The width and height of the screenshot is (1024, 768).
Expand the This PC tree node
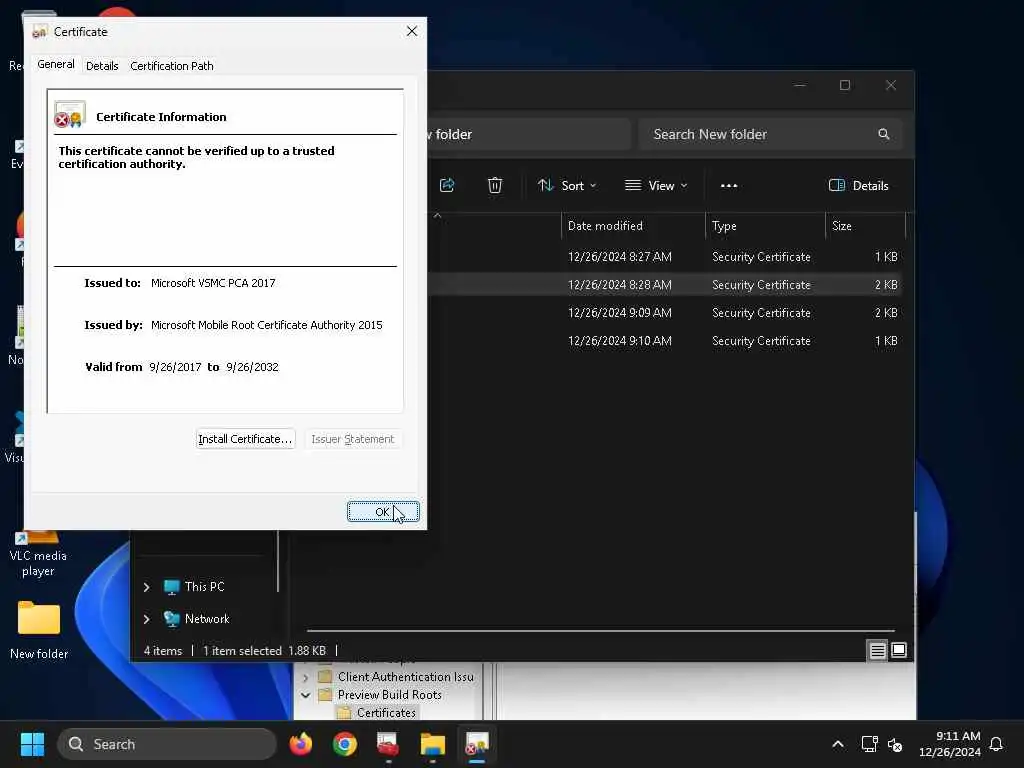(x=147, y=587)
